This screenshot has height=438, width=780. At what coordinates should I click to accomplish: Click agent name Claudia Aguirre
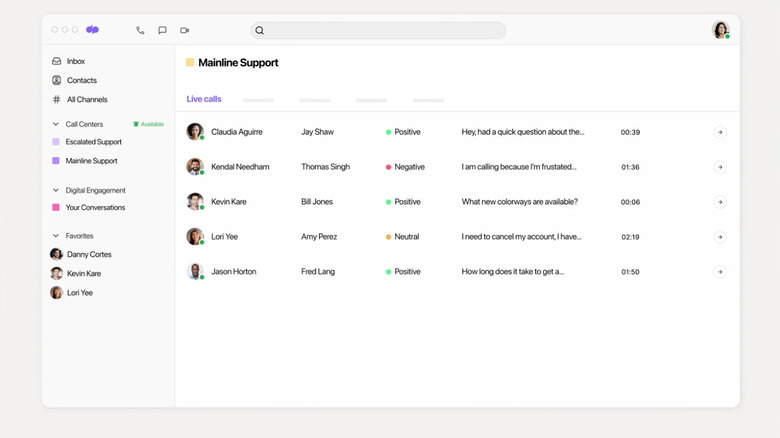237,132
